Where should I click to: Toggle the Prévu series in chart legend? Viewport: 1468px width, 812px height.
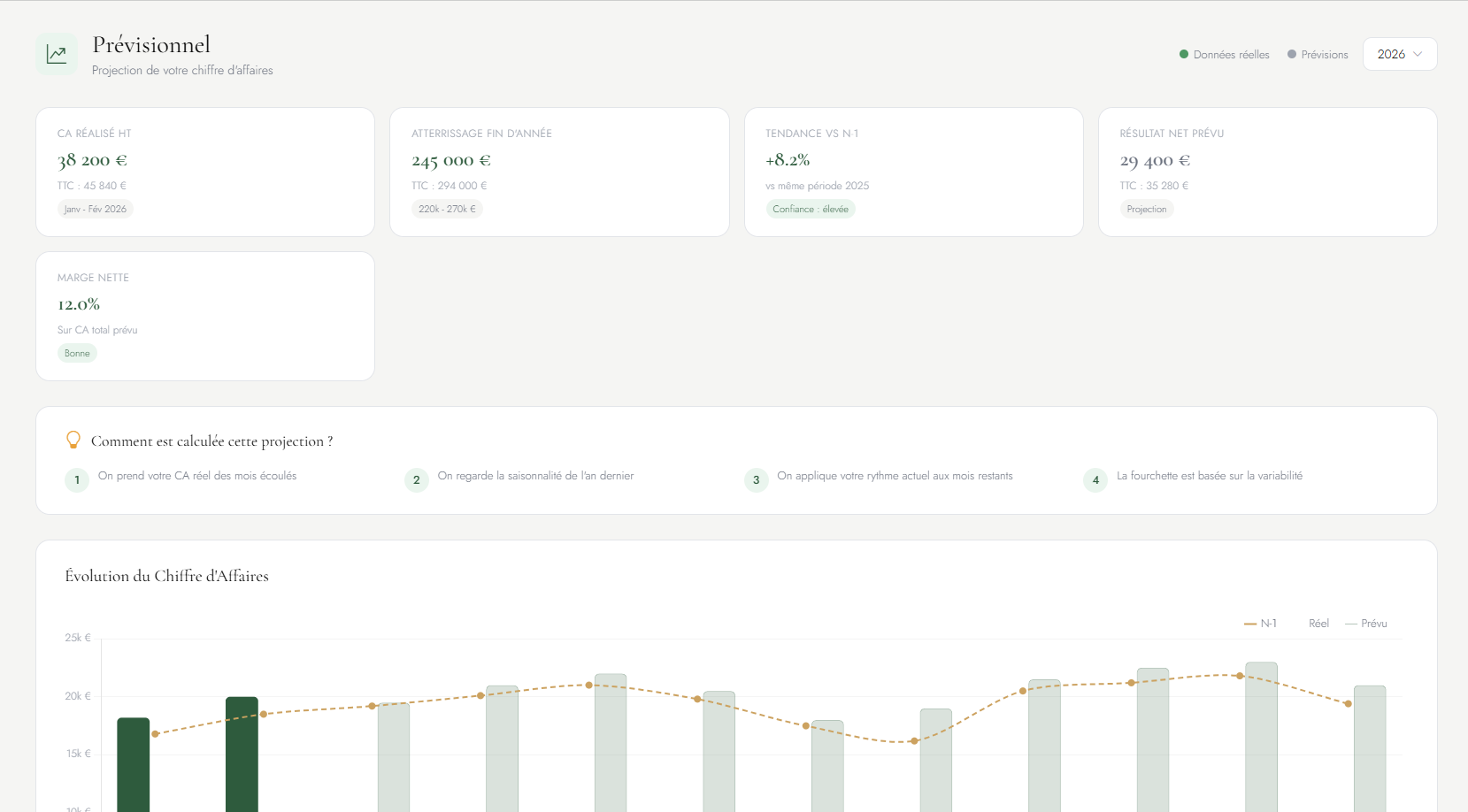point(1366,624)
